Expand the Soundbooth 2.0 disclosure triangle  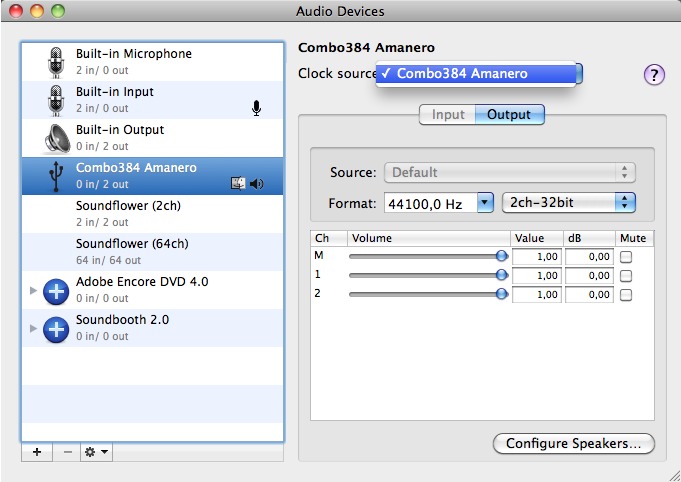(33, 328)
